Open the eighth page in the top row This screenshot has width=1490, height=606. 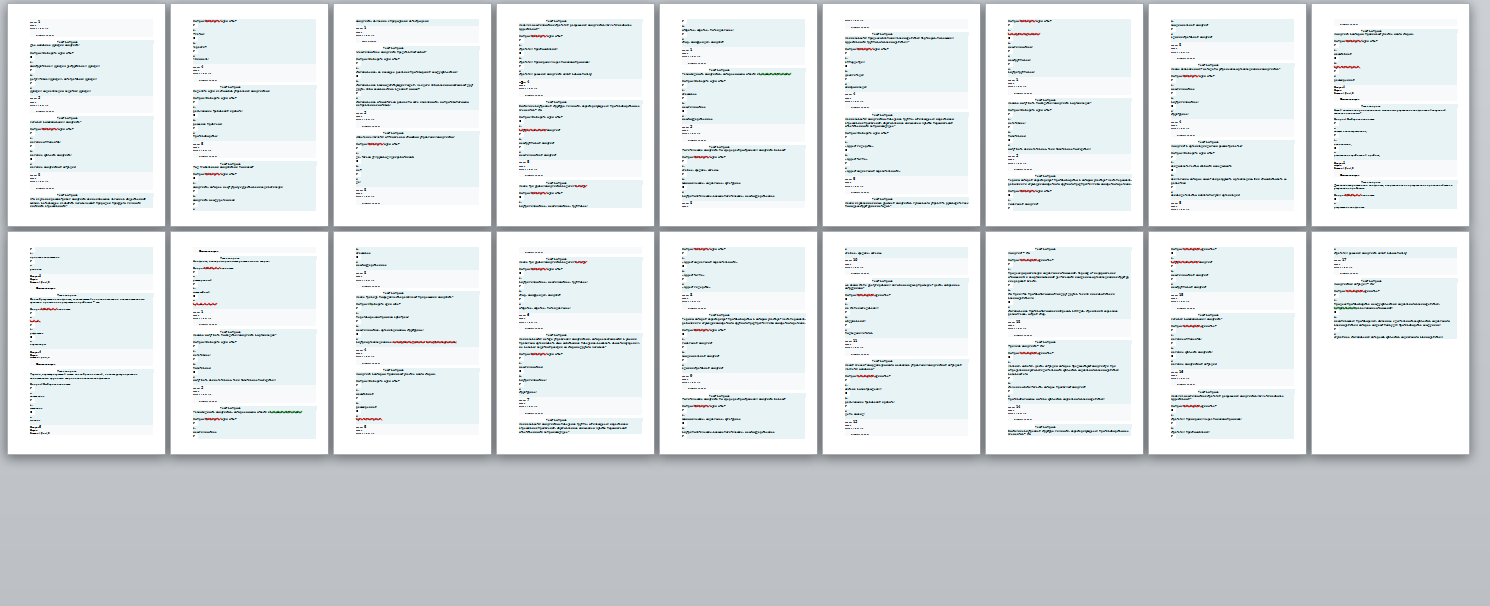coord(1227,115)
